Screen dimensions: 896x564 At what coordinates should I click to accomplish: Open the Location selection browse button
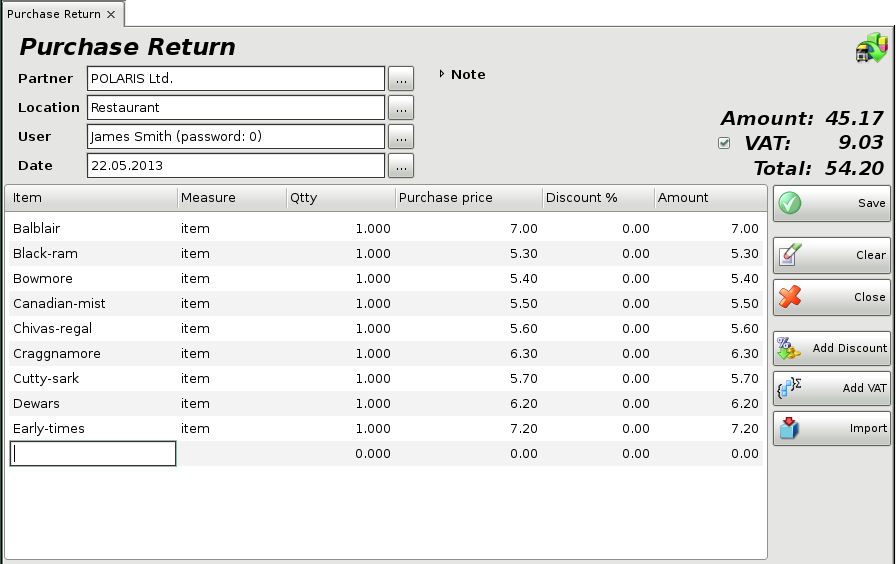click(x=400, y=107)
